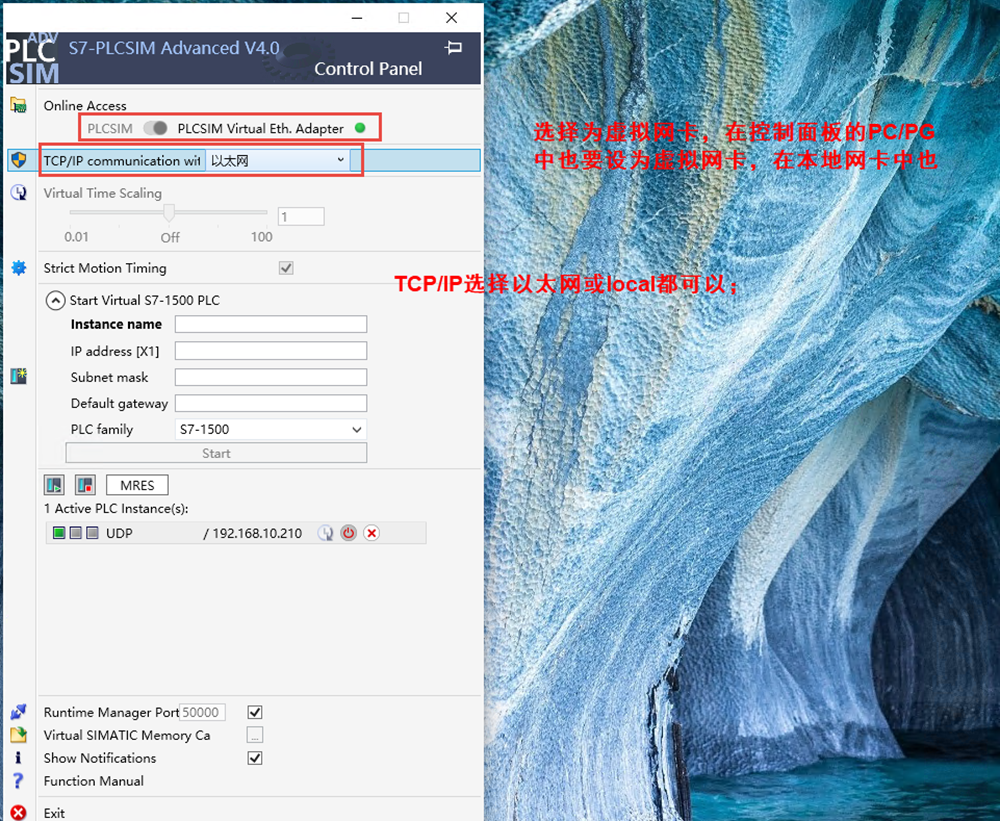Click the run all instances icon
This screenshot has width=1000, height=821.
54,485
